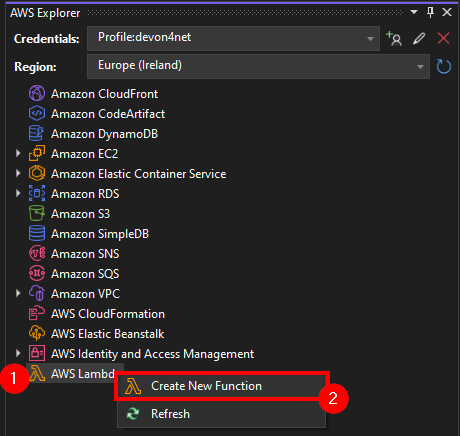This screenshot has width=460, height=436.
Task: Choose Create New Function from context menu
Action: 221,386
